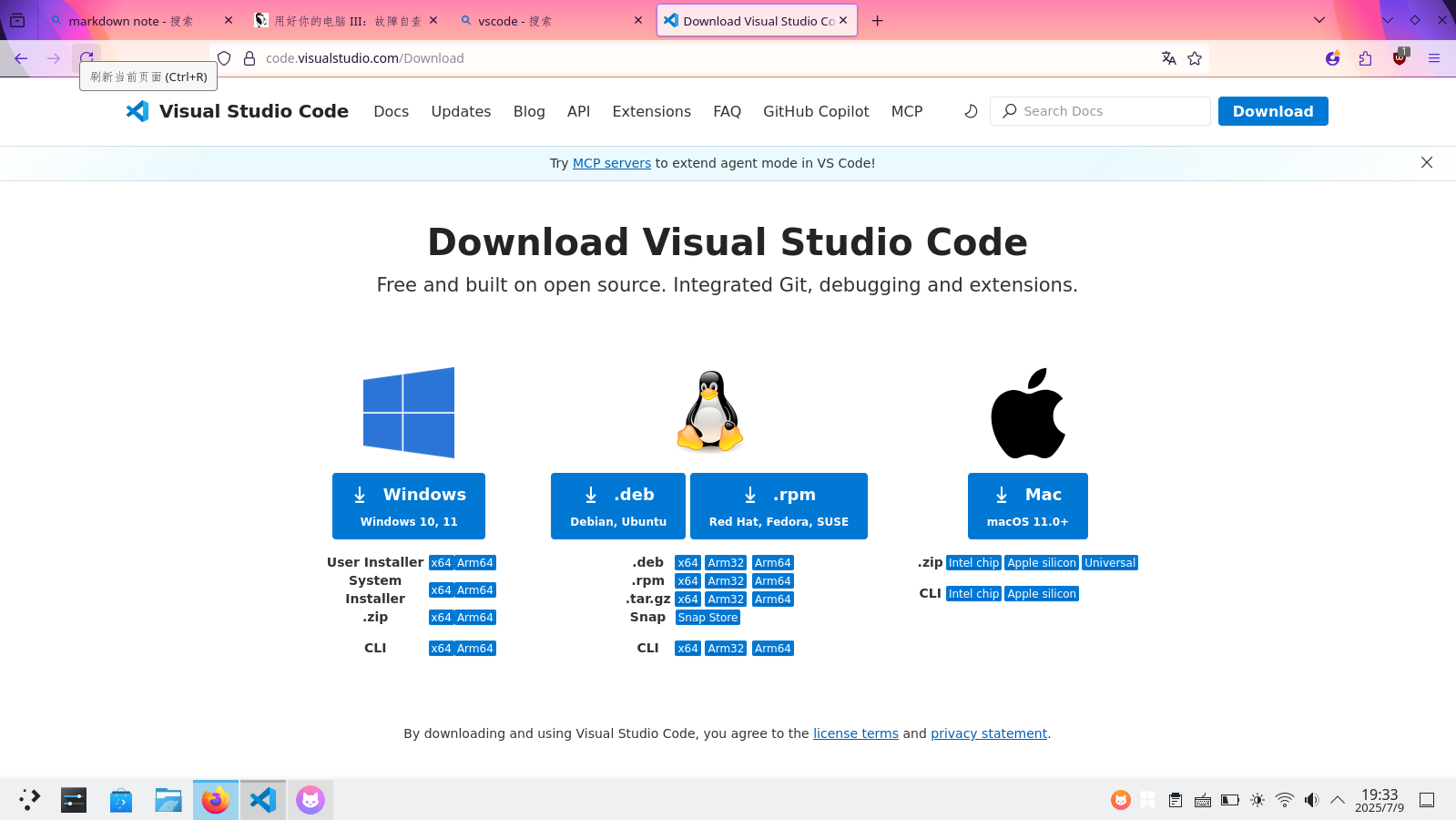1456x820 pixels.
Task: Open the GitHub Copilot page
Action: point(816,111)
